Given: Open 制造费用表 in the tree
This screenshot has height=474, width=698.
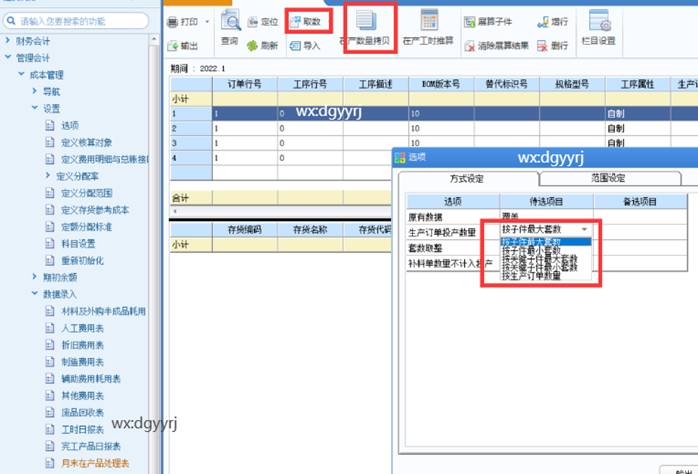Looking at the screenshot, I should pos(82,362).
